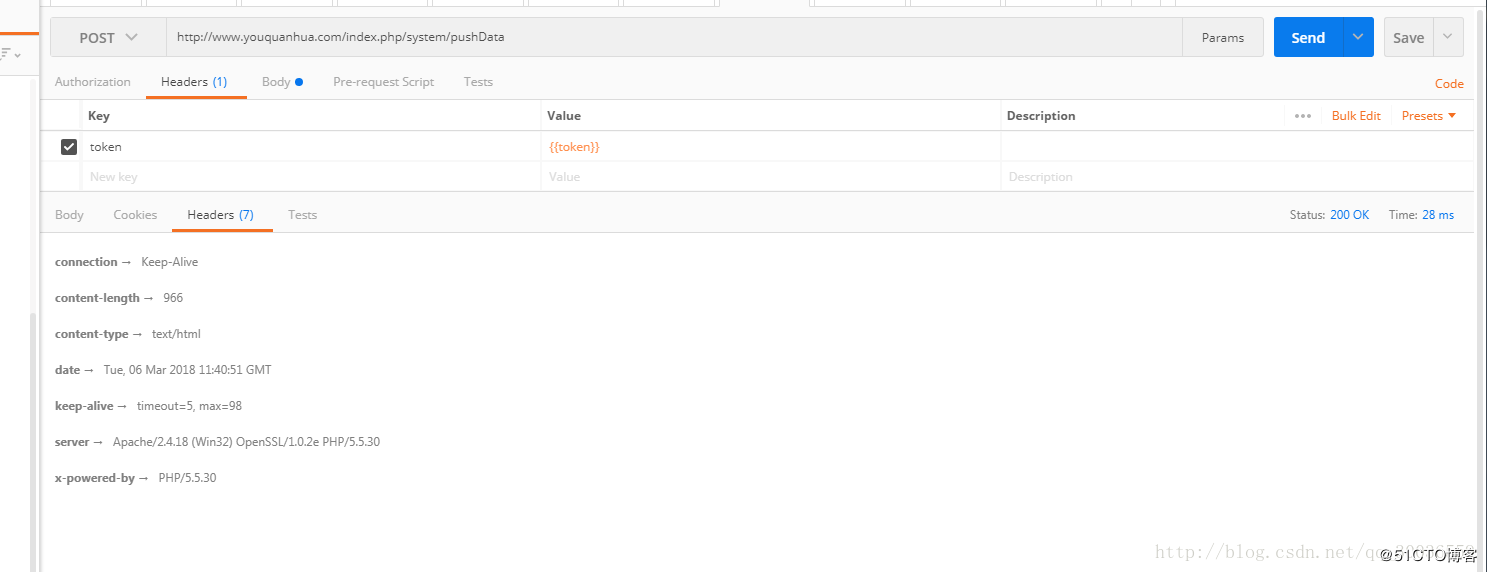
Task: Open the three-dot column options menu
Action: coord(1303,116)
